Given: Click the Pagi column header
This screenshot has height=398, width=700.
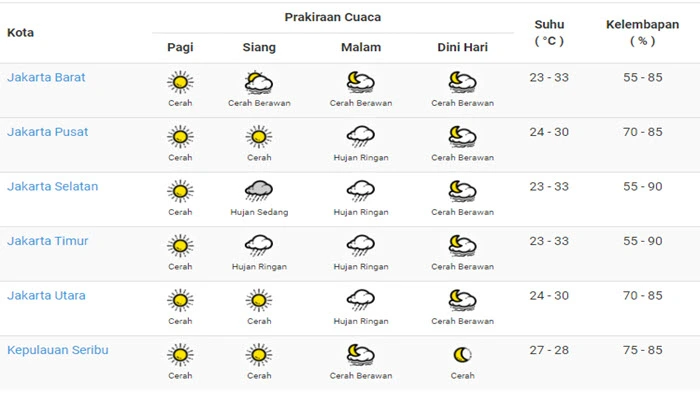Looking at the screenshot, I should pyautogui.click(x=180, y=47).
